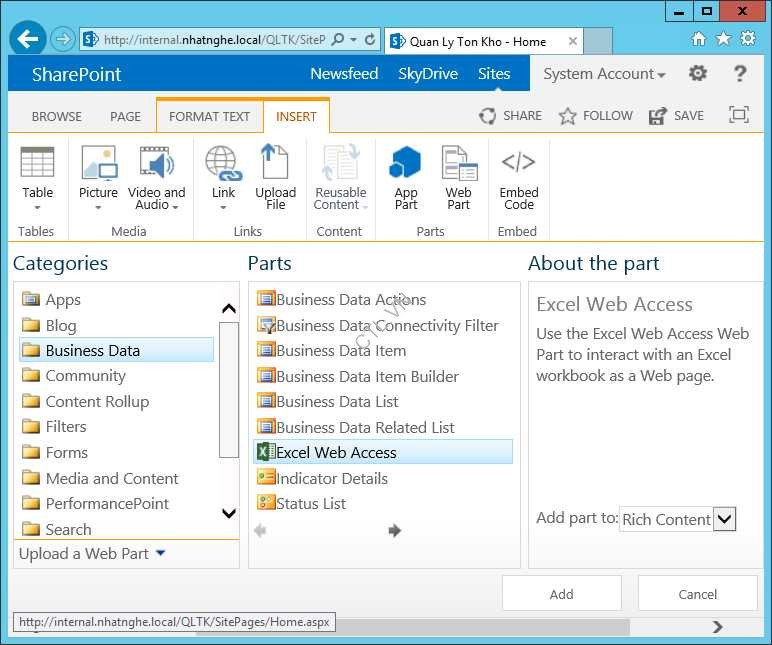Expand the System Account menu
Screen dimensions: 772x645
[x=604, y=74]
